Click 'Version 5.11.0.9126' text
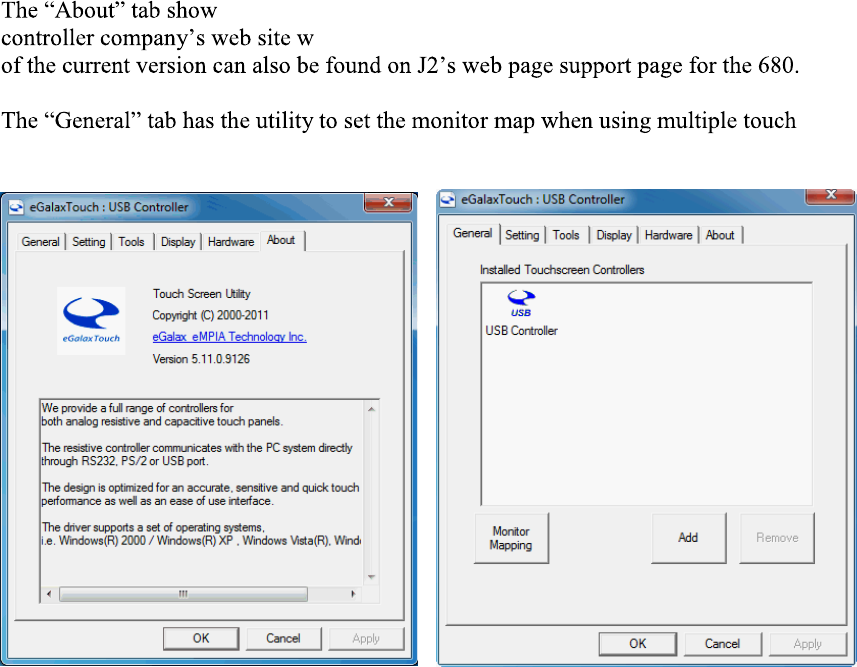The image size is (857, 667). (x=201, y=359)
